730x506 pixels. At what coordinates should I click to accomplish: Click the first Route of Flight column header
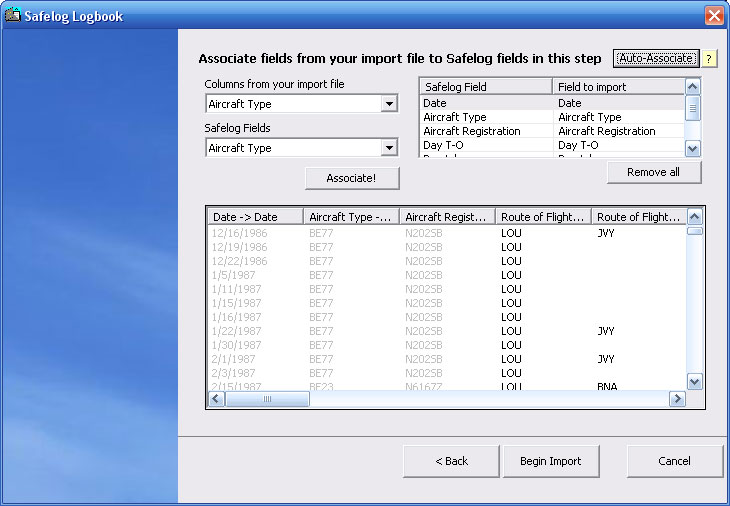pos(543,217)
